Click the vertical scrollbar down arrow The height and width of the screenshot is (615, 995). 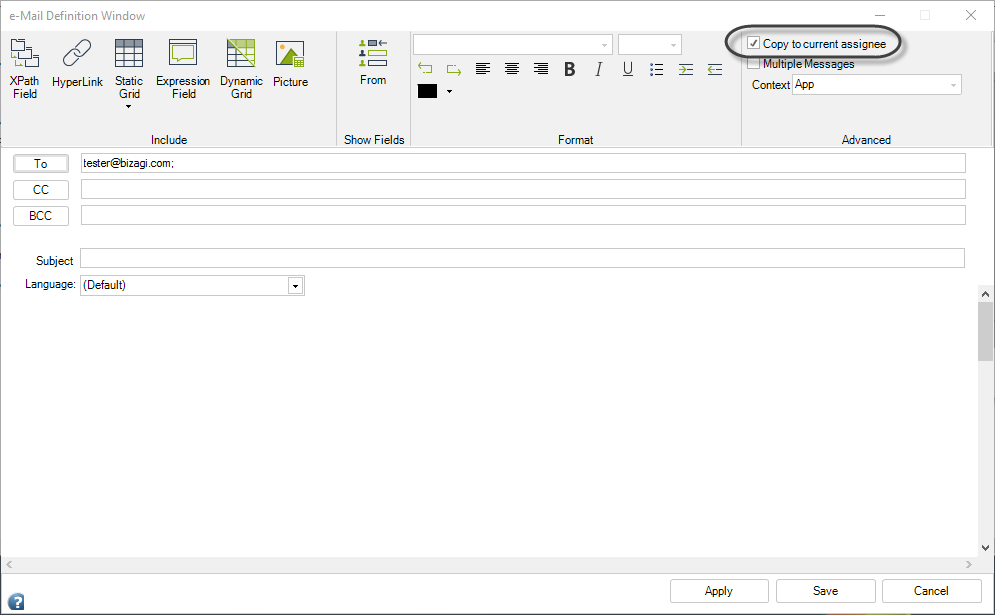pyautogui.click(x=985, y=548)
